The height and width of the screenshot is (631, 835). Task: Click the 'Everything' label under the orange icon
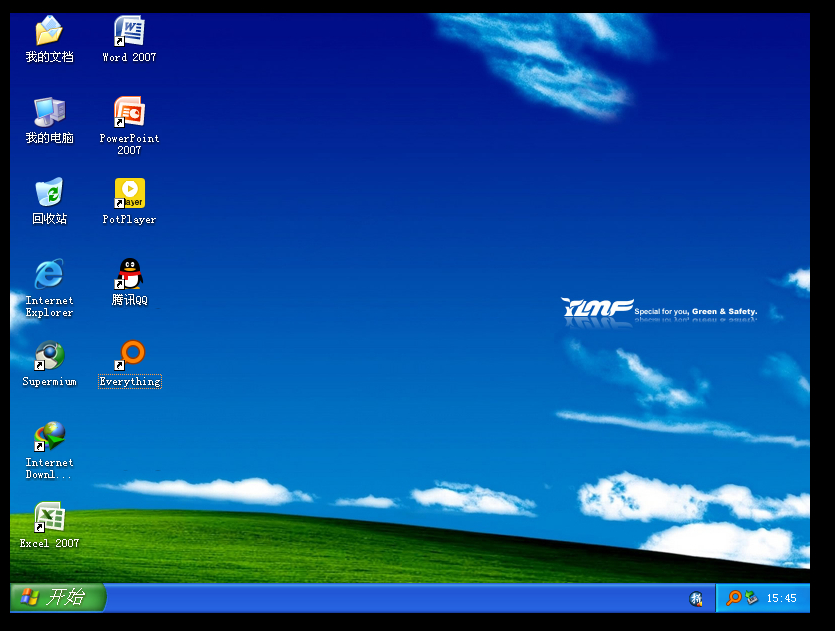[x=130, y=382]
